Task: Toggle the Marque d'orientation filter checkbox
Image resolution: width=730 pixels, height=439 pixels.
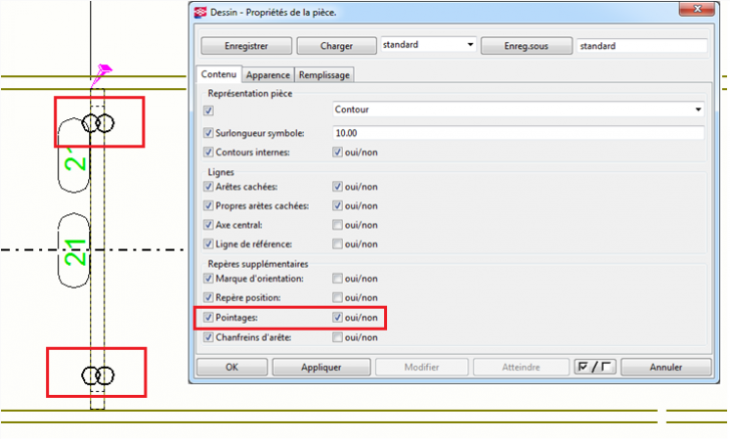Action: pos(208,278)
